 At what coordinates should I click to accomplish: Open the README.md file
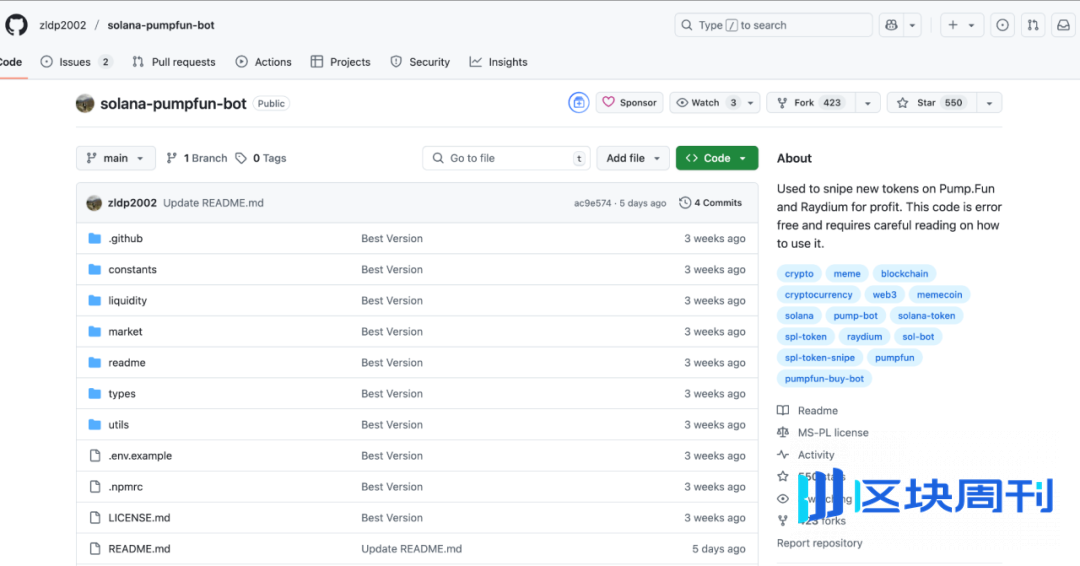click(x=139, y=548)
